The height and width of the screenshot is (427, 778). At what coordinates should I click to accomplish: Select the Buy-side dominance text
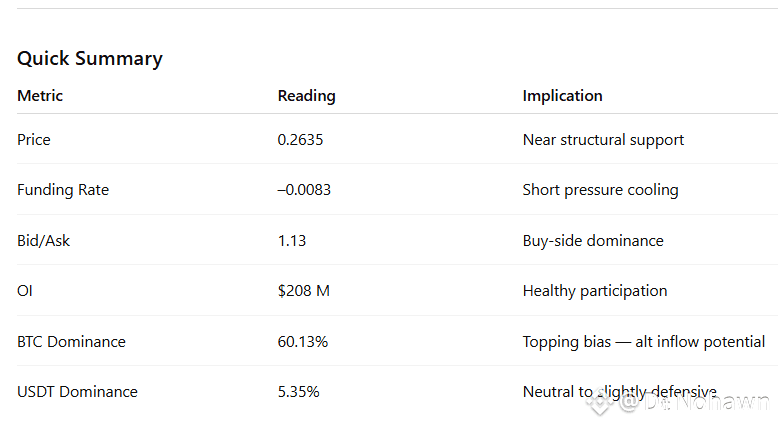tap(593, 241)
